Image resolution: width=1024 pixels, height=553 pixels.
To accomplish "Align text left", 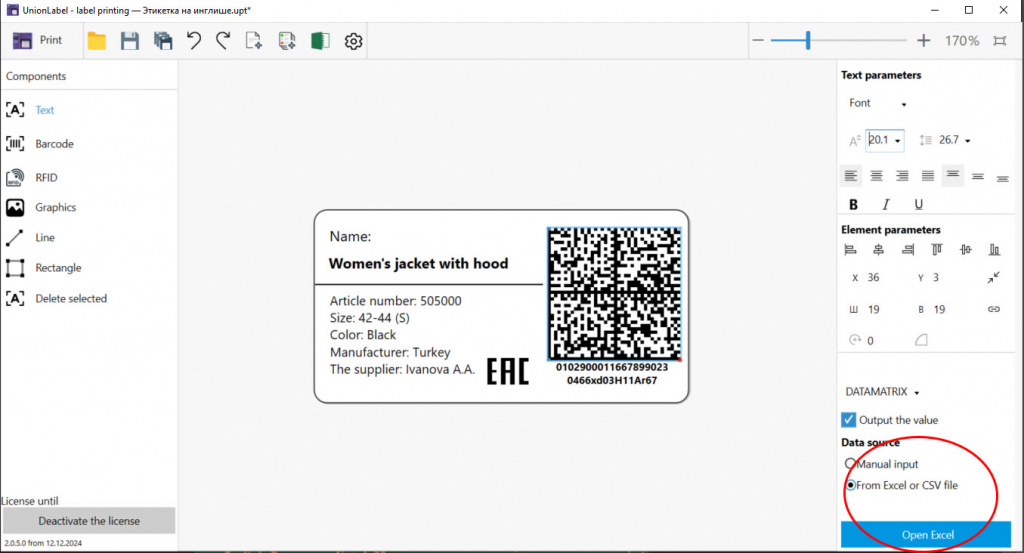I will point(850,176).
